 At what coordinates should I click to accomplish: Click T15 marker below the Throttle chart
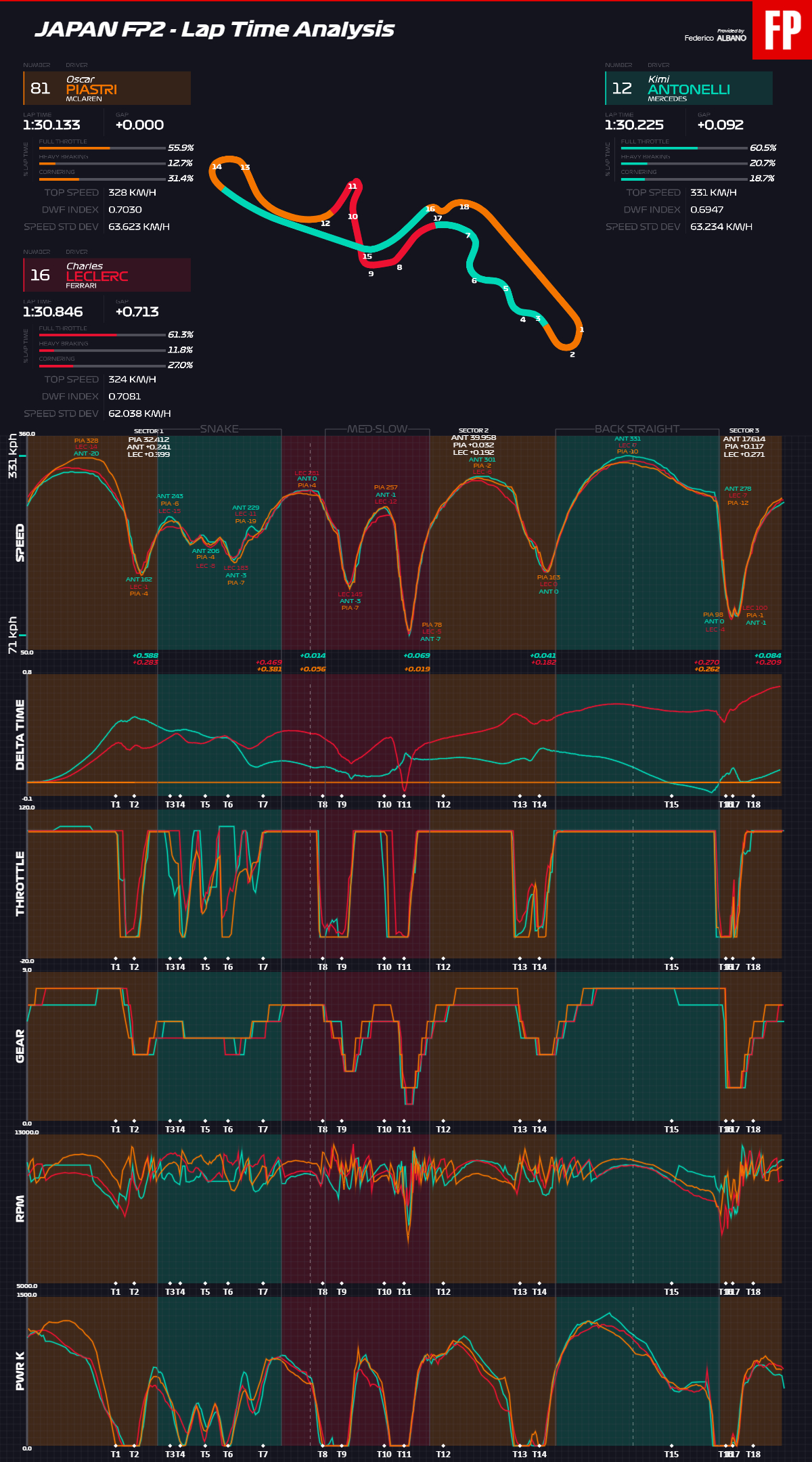tap(671, 967)
